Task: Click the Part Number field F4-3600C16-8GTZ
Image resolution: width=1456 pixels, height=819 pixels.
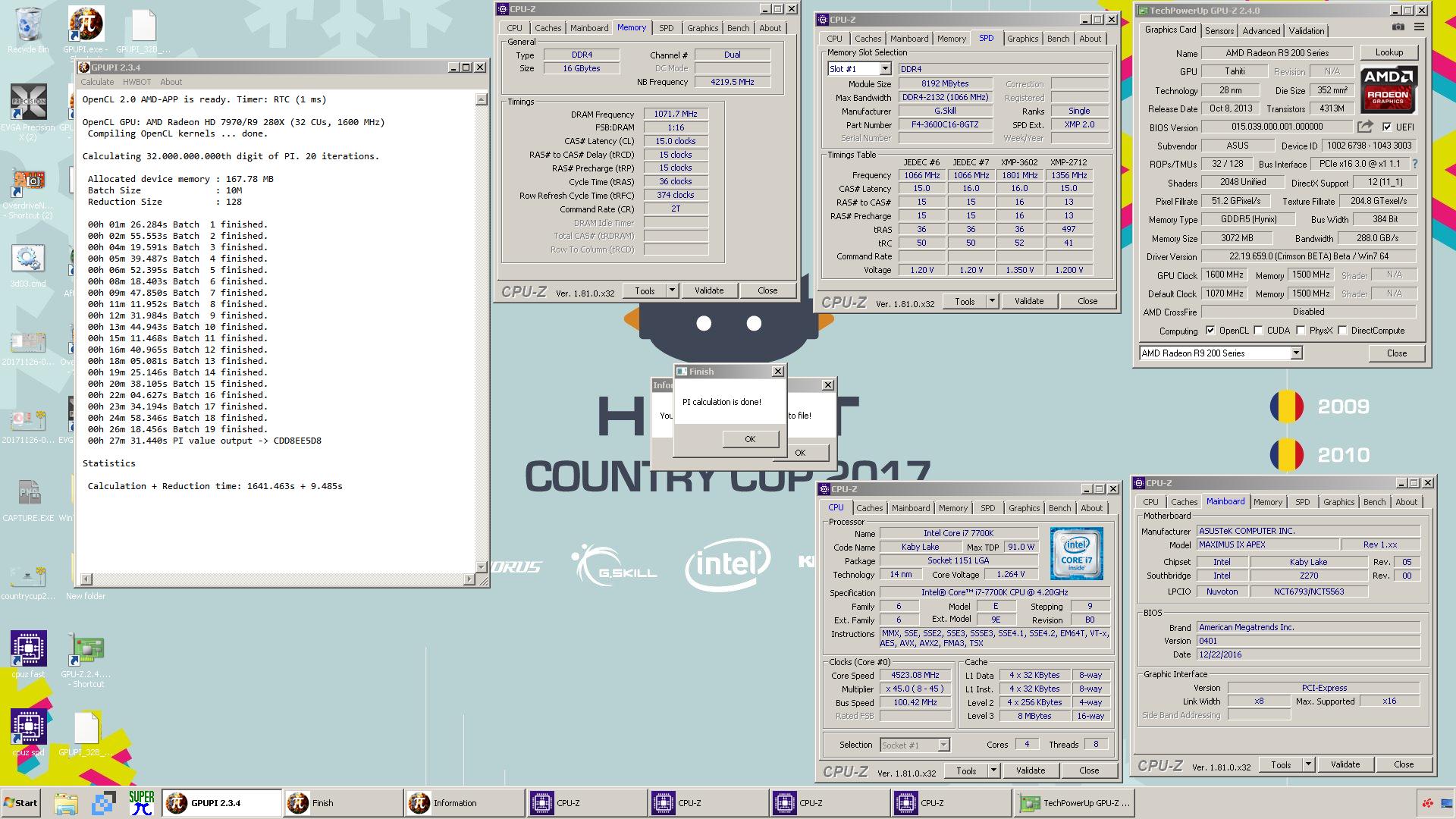Action: point(945,124)
